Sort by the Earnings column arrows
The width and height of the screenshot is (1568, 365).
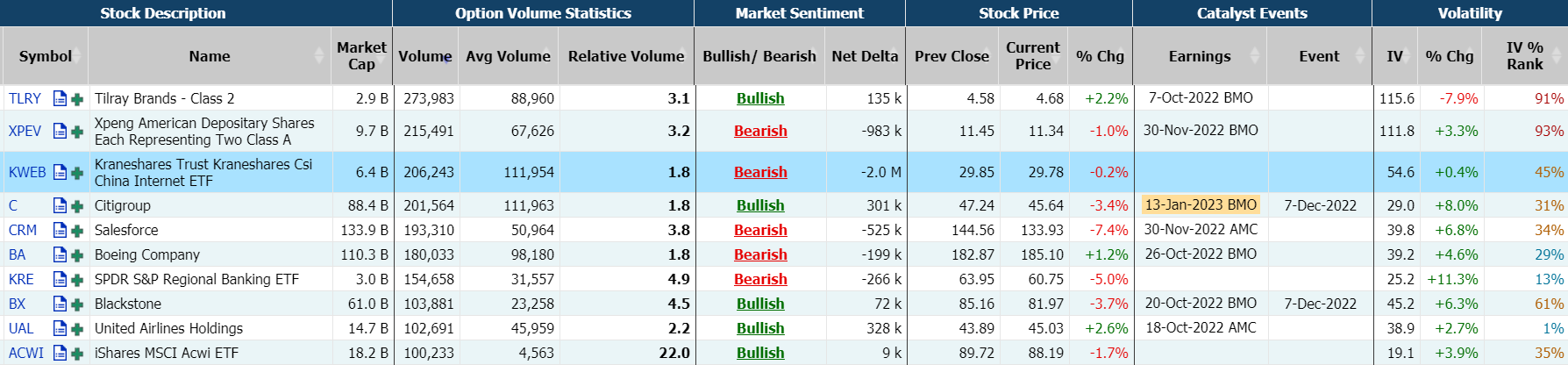(1255, 56)
